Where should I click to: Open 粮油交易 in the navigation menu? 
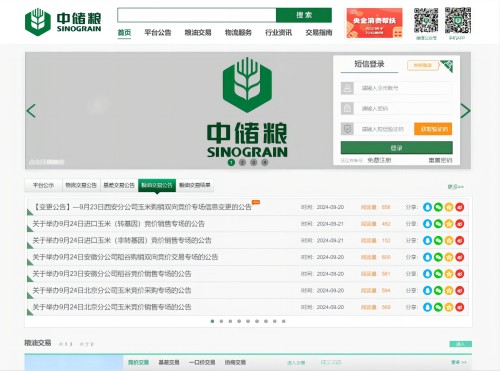[198, 33]
